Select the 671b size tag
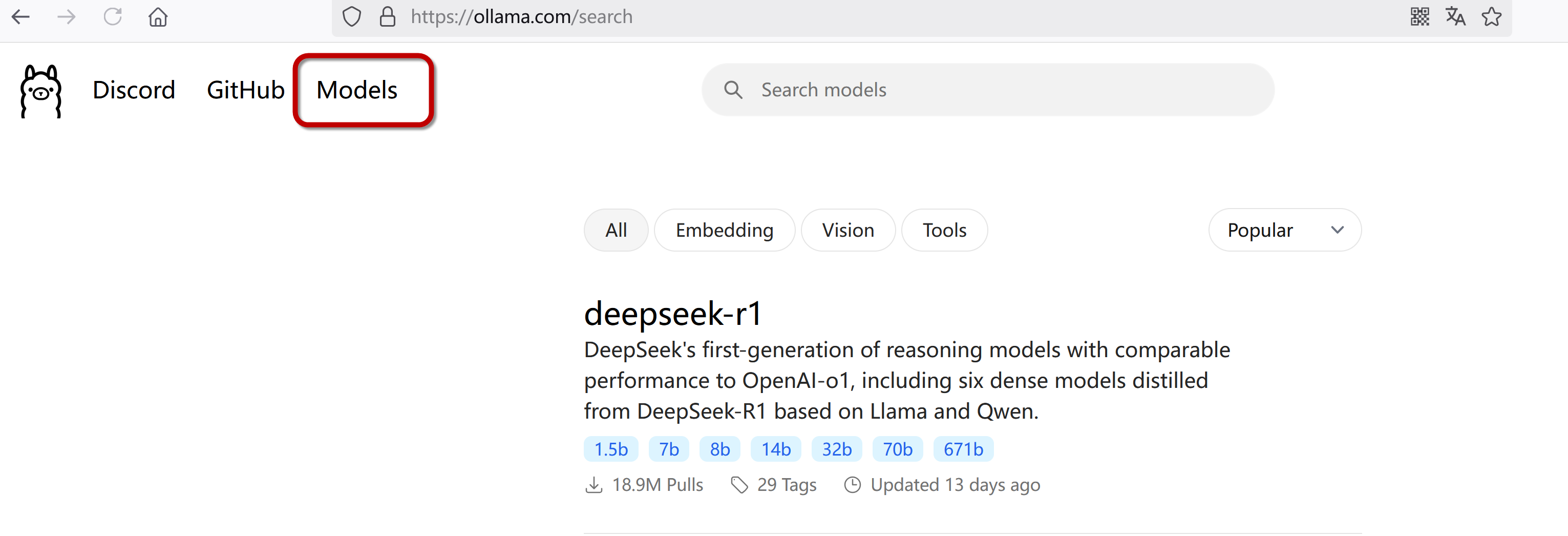Viewport: 1568px width, 536px height. [x=964, y=449]
